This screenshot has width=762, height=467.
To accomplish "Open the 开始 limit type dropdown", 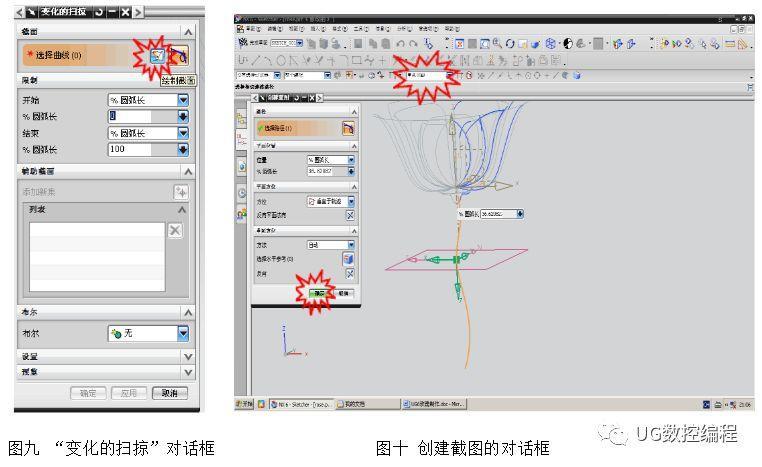I will tap(183, 100).
